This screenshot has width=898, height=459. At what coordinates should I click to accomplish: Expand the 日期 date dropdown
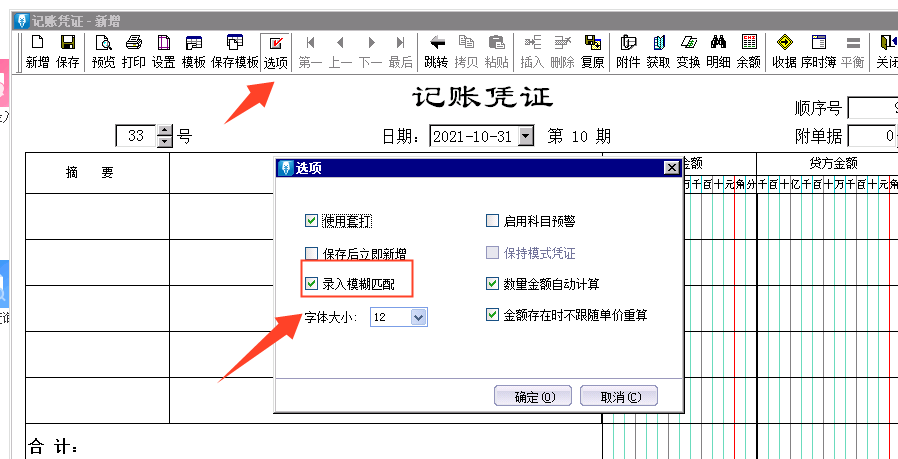coord(526,137)
